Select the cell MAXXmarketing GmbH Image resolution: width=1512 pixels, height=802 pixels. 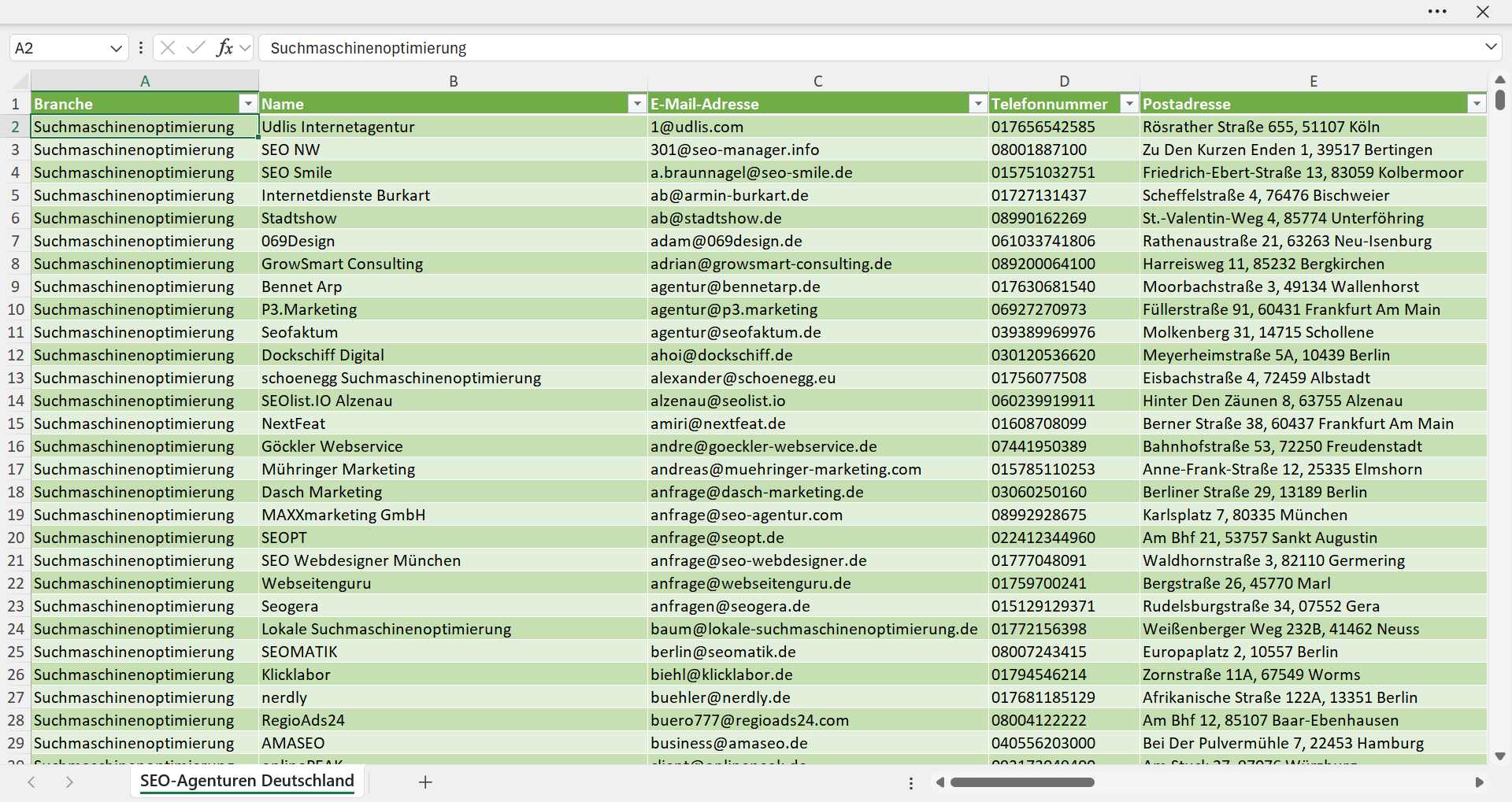pos(453,515)
